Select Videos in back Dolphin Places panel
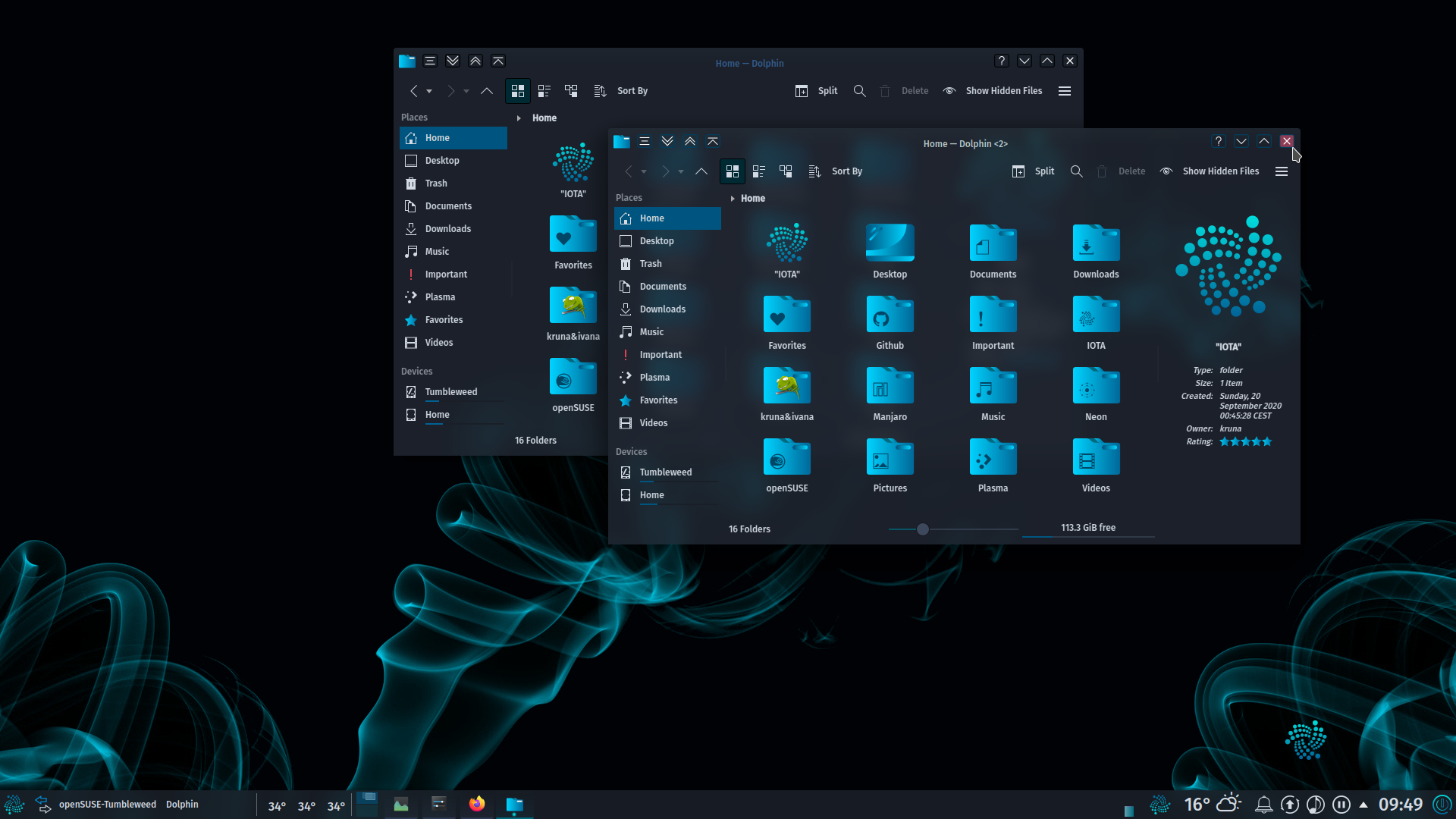 453,343
